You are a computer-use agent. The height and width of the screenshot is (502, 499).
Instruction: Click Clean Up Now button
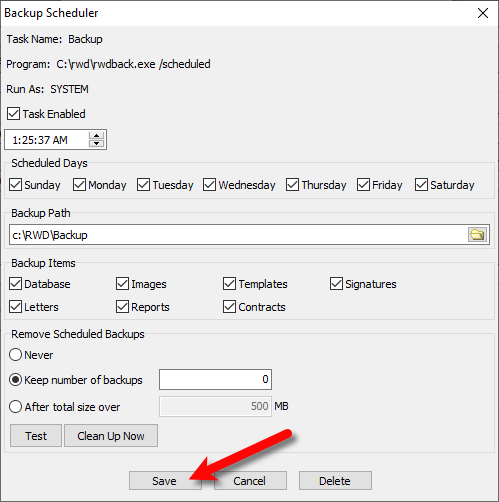pos(111,436)
